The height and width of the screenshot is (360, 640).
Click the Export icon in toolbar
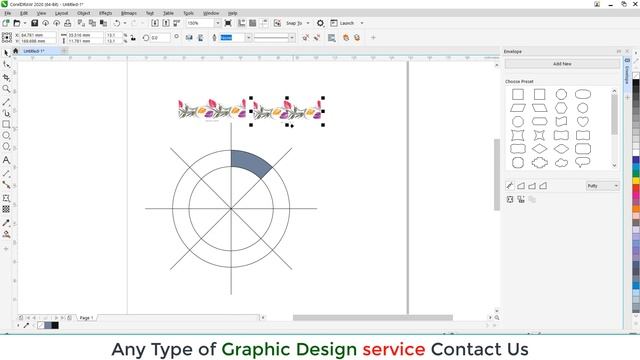tap(166, 23)
